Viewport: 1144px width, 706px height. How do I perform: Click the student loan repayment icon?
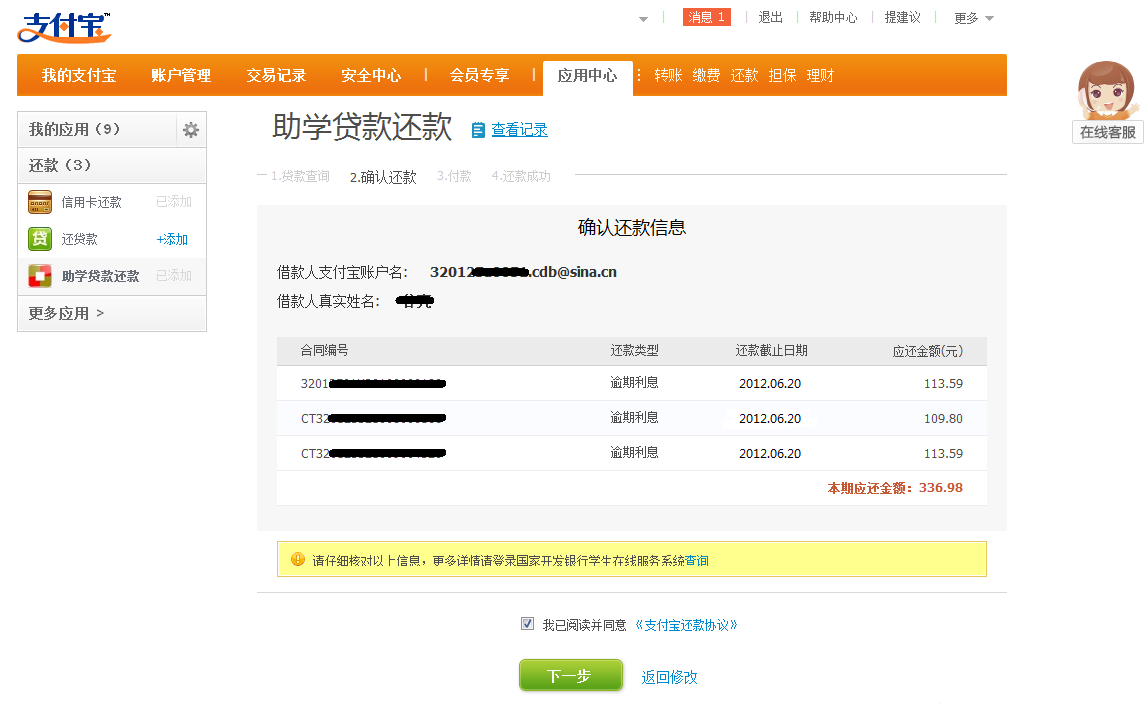coord(40,276)
